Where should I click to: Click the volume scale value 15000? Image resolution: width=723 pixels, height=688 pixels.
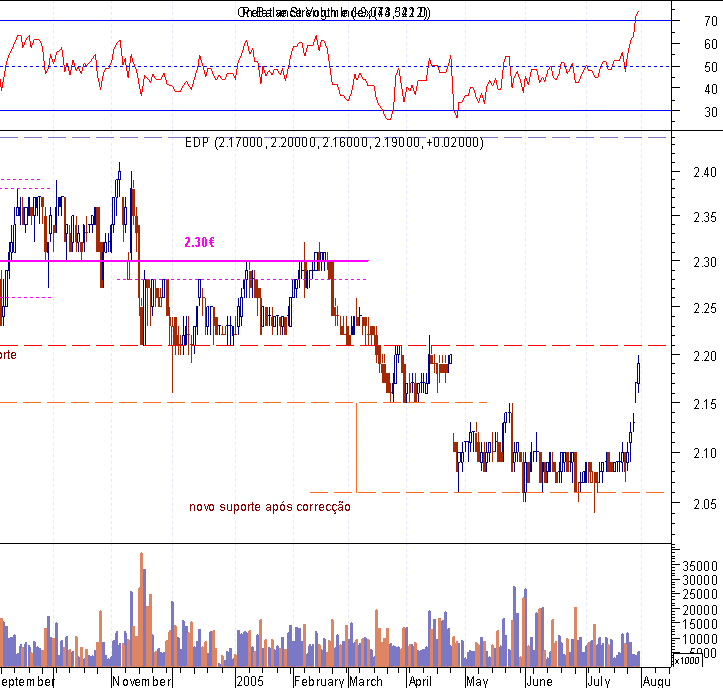click(x=700, y=624)
